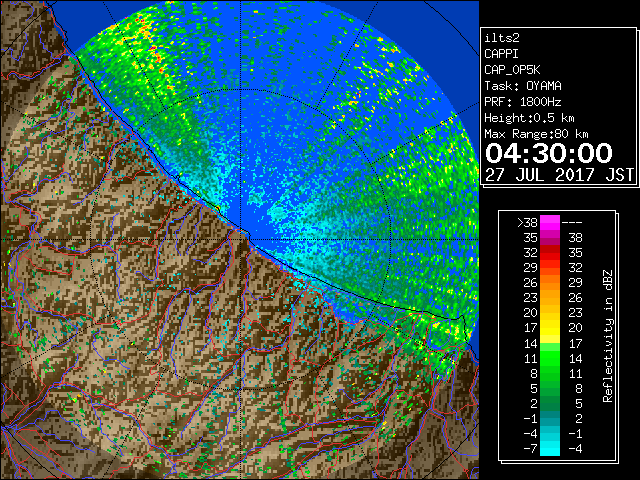Click the green 8 dBZ color band

(x=550, y=373)
